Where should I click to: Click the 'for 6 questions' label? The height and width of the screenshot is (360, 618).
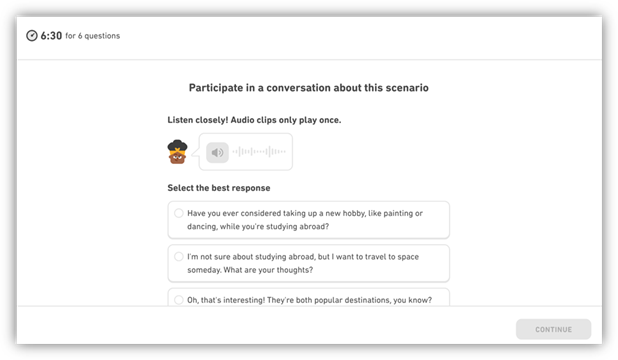[x=93, y=36]
